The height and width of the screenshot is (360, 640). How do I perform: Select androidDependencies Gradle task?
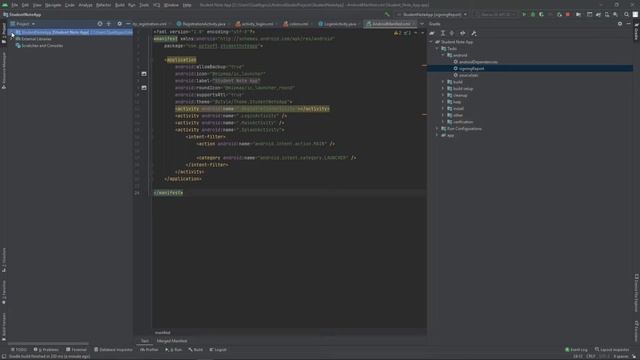476,62
